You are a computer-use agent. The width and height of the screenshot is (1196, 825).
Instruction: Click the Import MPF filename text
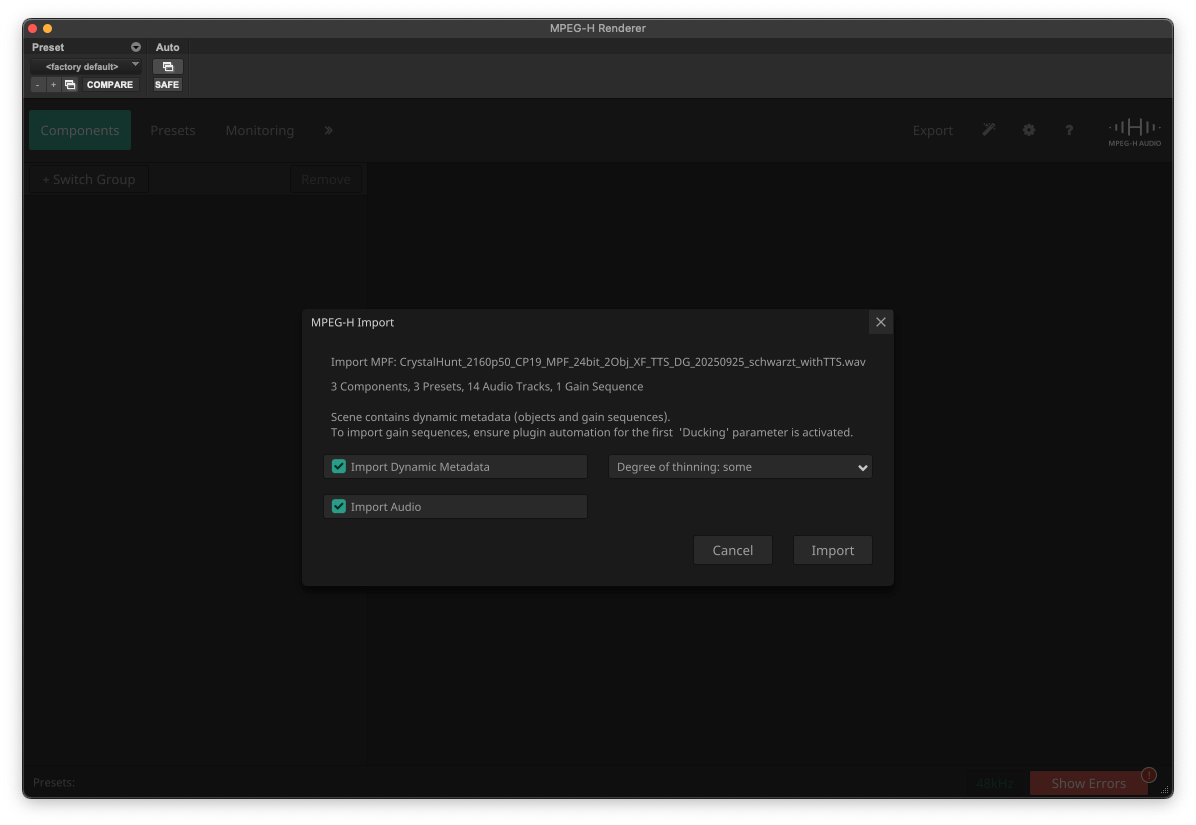[598, 361]
